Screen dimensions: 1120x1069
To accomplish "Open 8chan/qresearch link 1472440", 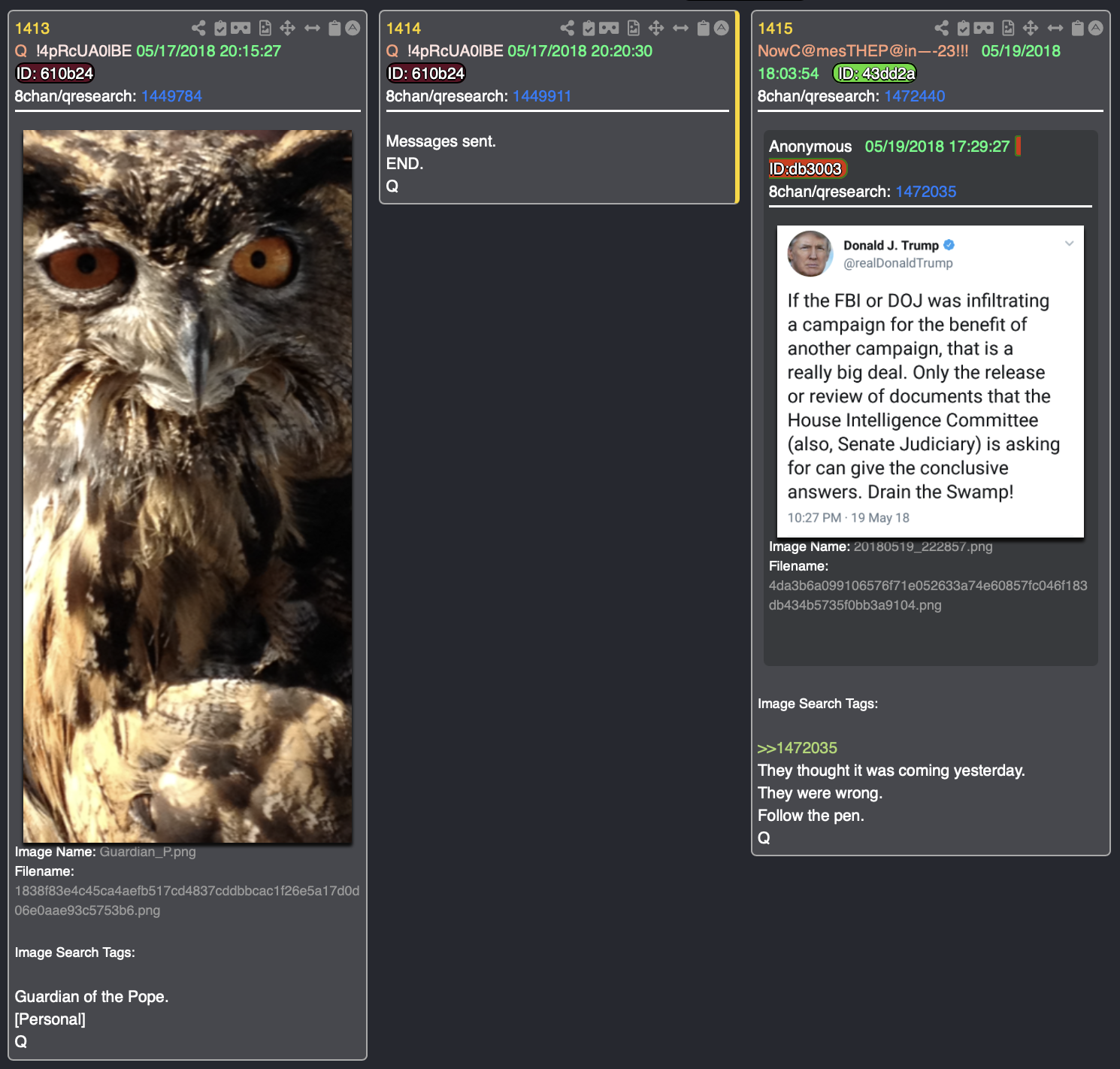I will [915, 96].
